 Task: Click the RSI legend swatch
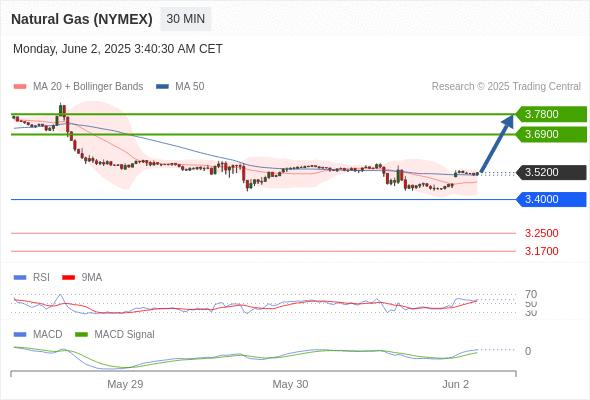pyautogui.click(x=20, y=278)
